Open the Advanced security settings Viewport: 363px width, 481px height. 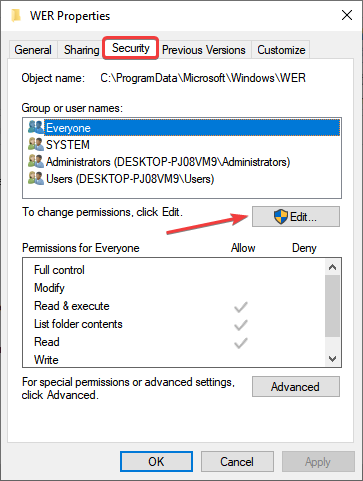296,387
